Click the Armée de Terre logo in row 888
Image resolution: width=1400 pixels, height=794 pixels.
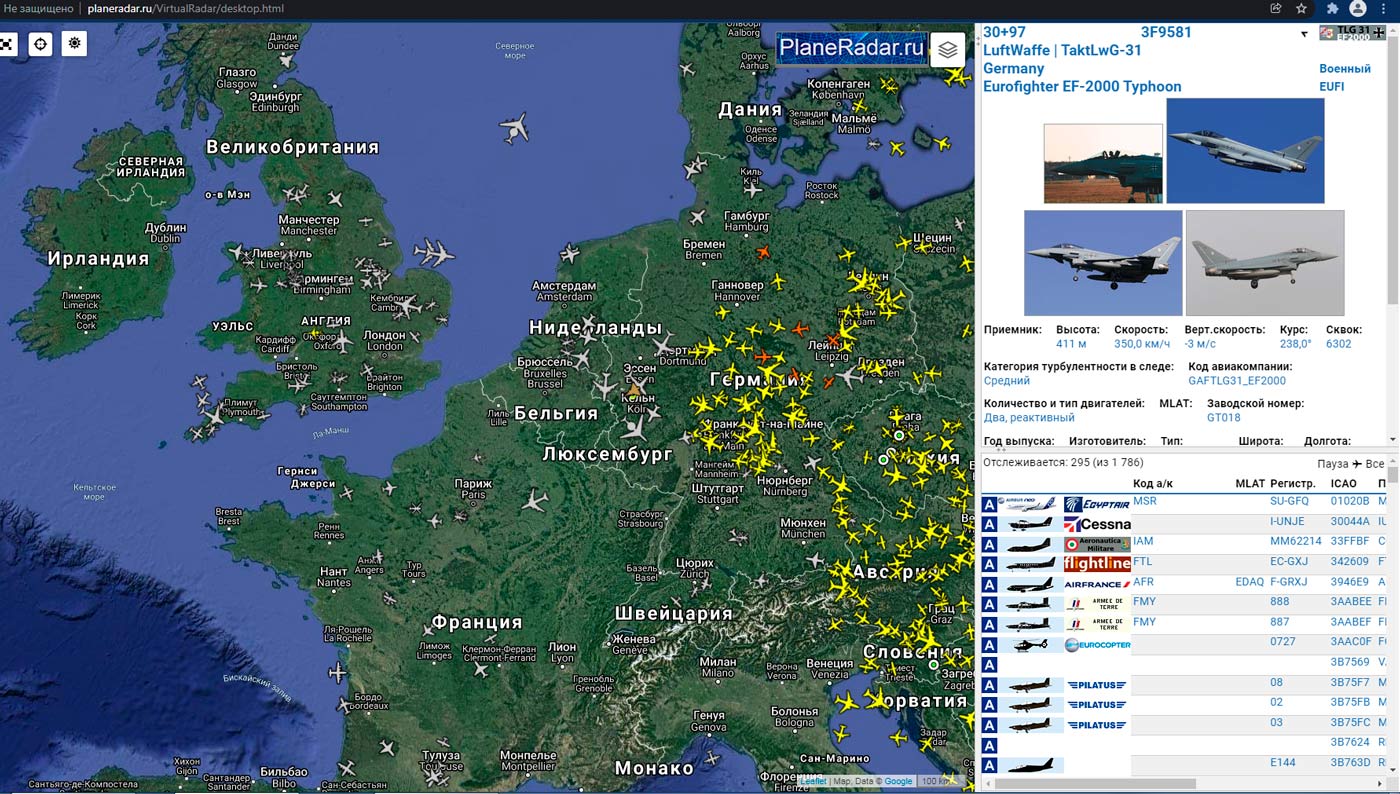(x=1097, y=604)
